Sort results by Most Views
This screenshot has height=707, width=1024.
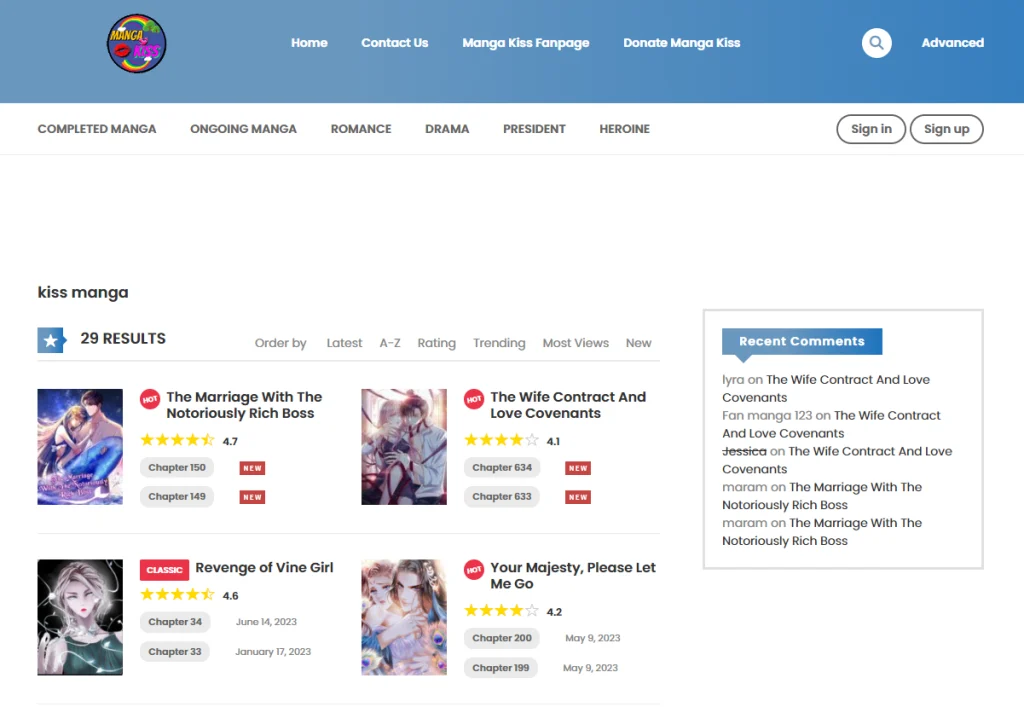point(575,343)
